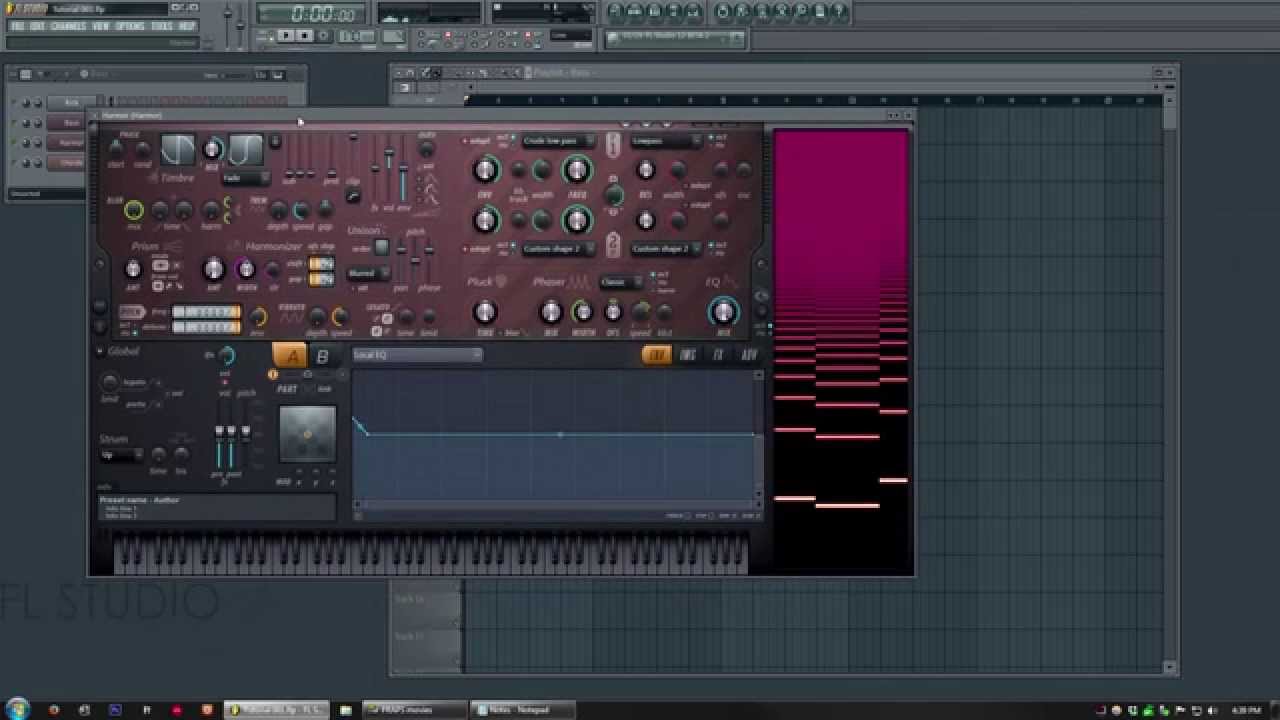Image resolution: width=1280 pixels, height=720 pixels.
Task: Click the filter 1 env knob
Action: 485,170
